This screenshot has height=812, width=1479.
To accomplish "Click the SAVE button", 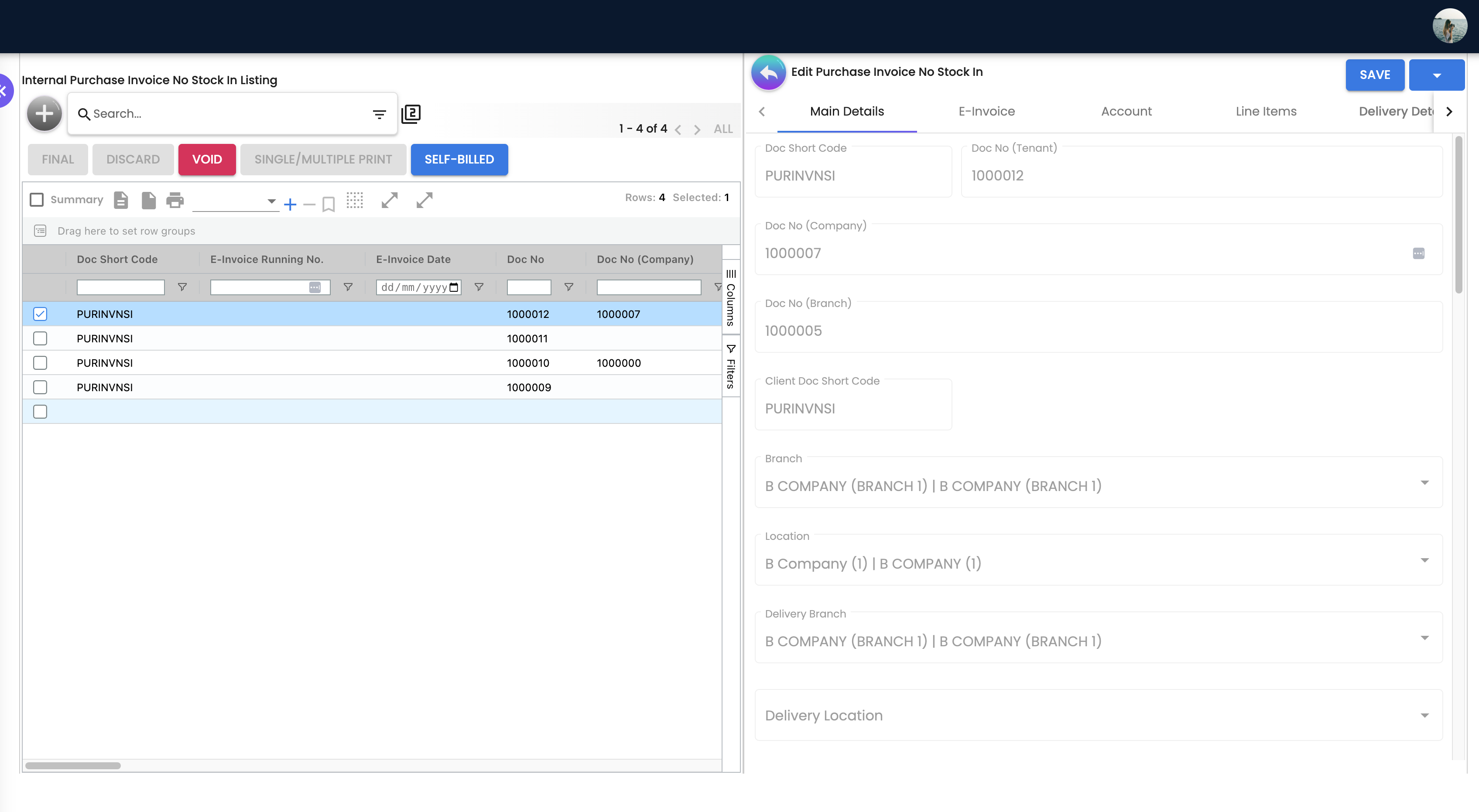I will tap(1374, 75).
